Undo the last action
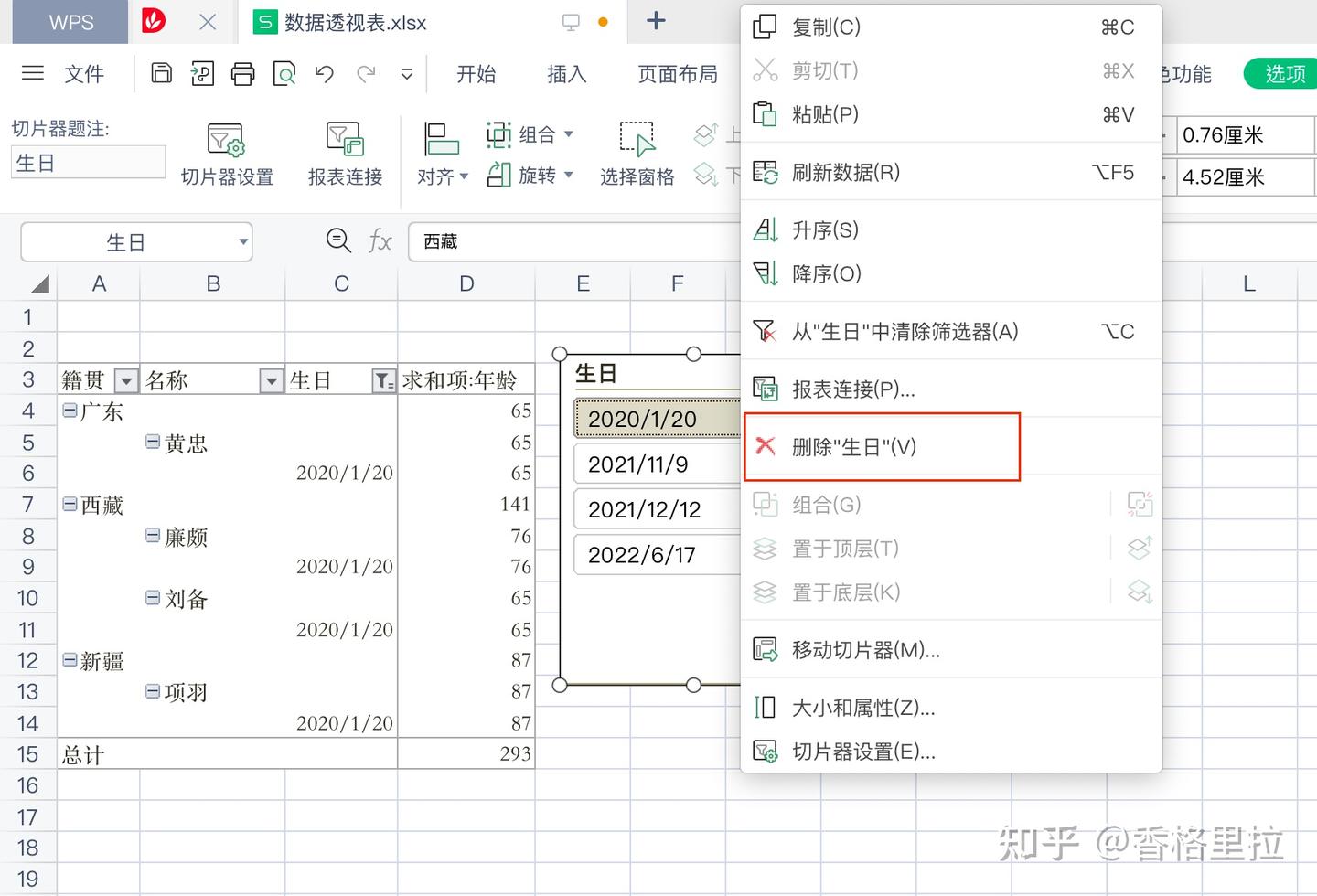 point(325,73)
